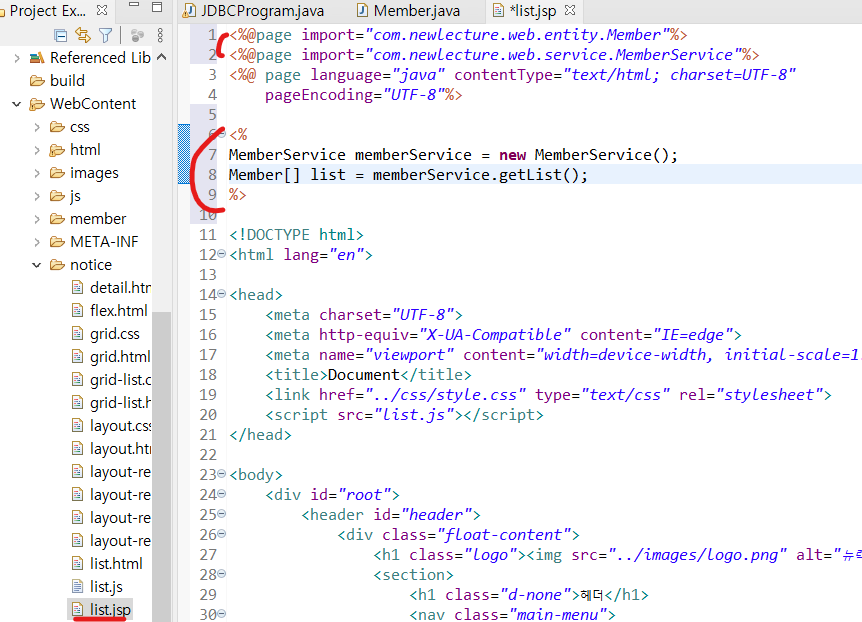Open the filter icon in Project Explorer toolbar

[x=105, y=35]
